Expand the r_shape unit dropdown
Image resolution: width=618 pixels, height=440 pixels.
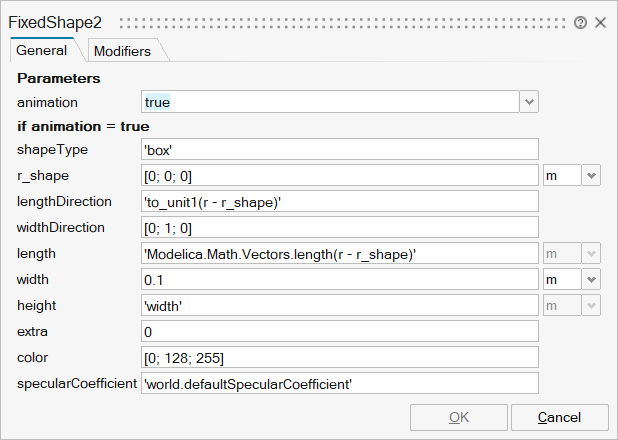(x=591, y=175)
